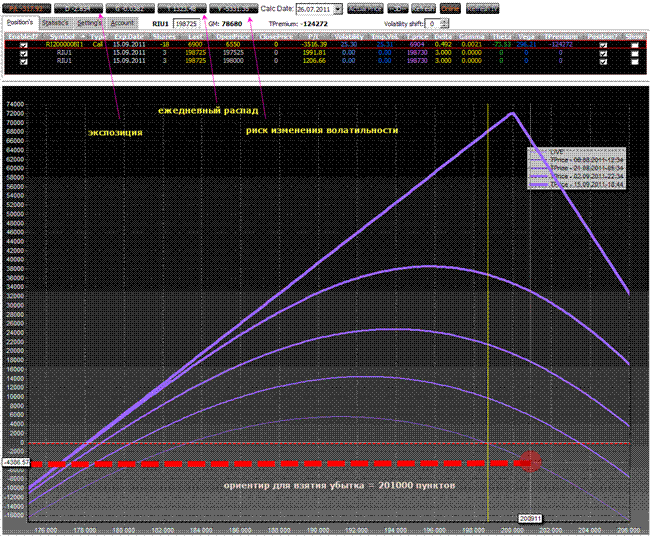
Task: Click the Volatility column header
Action: 349,36
